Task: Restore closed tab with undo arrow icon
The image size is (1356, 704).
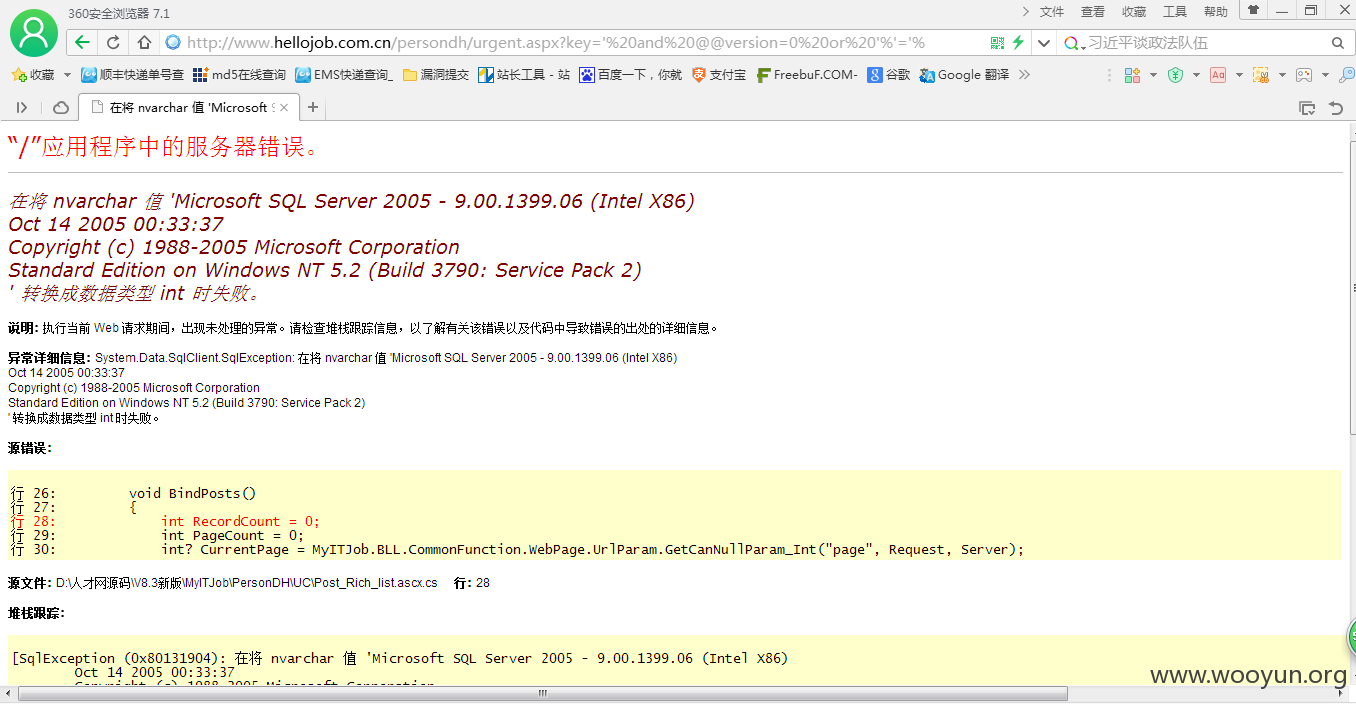Action: [x=1335, y=108]
